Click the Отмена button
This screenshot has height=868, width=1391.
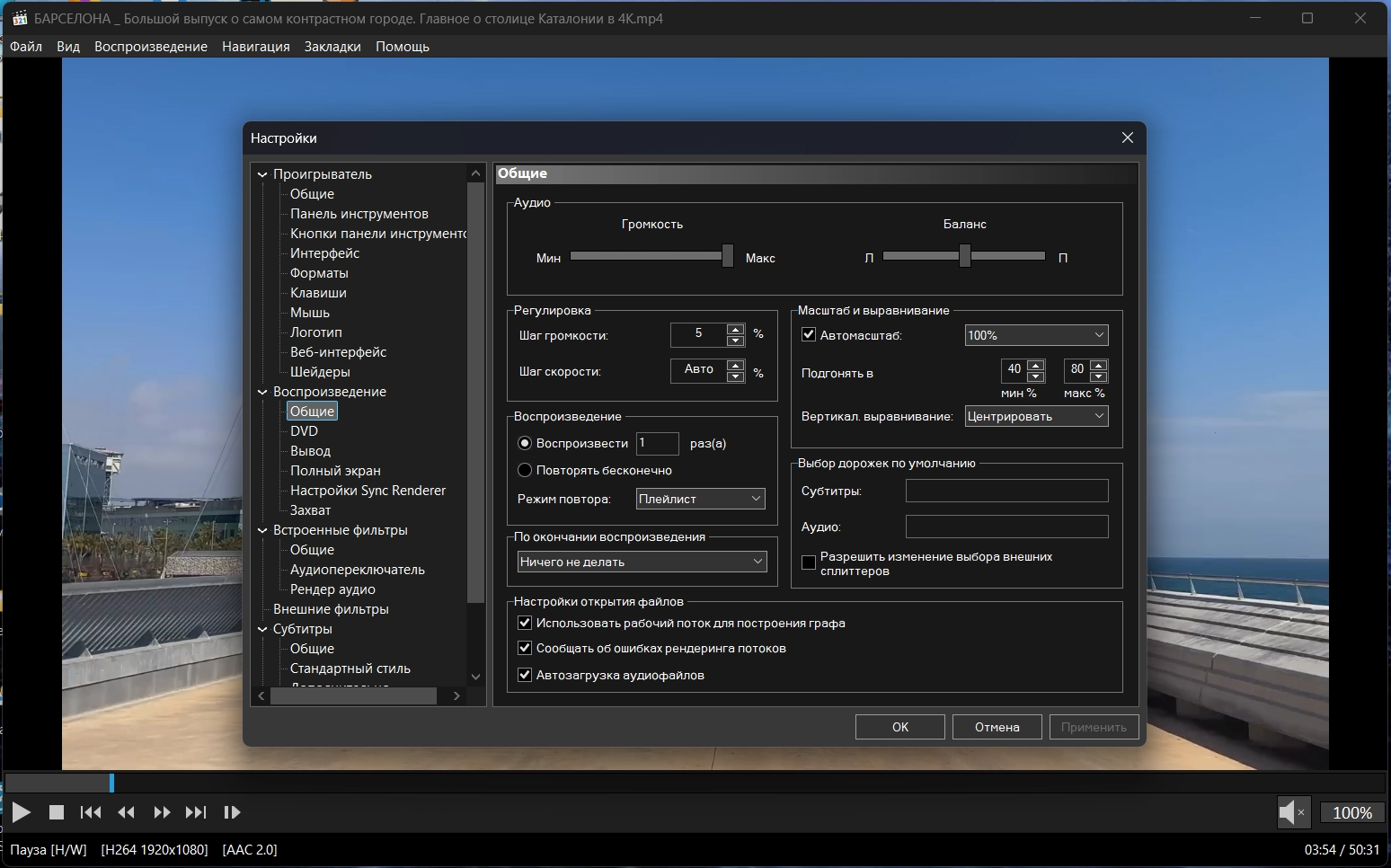coord(997,727)
